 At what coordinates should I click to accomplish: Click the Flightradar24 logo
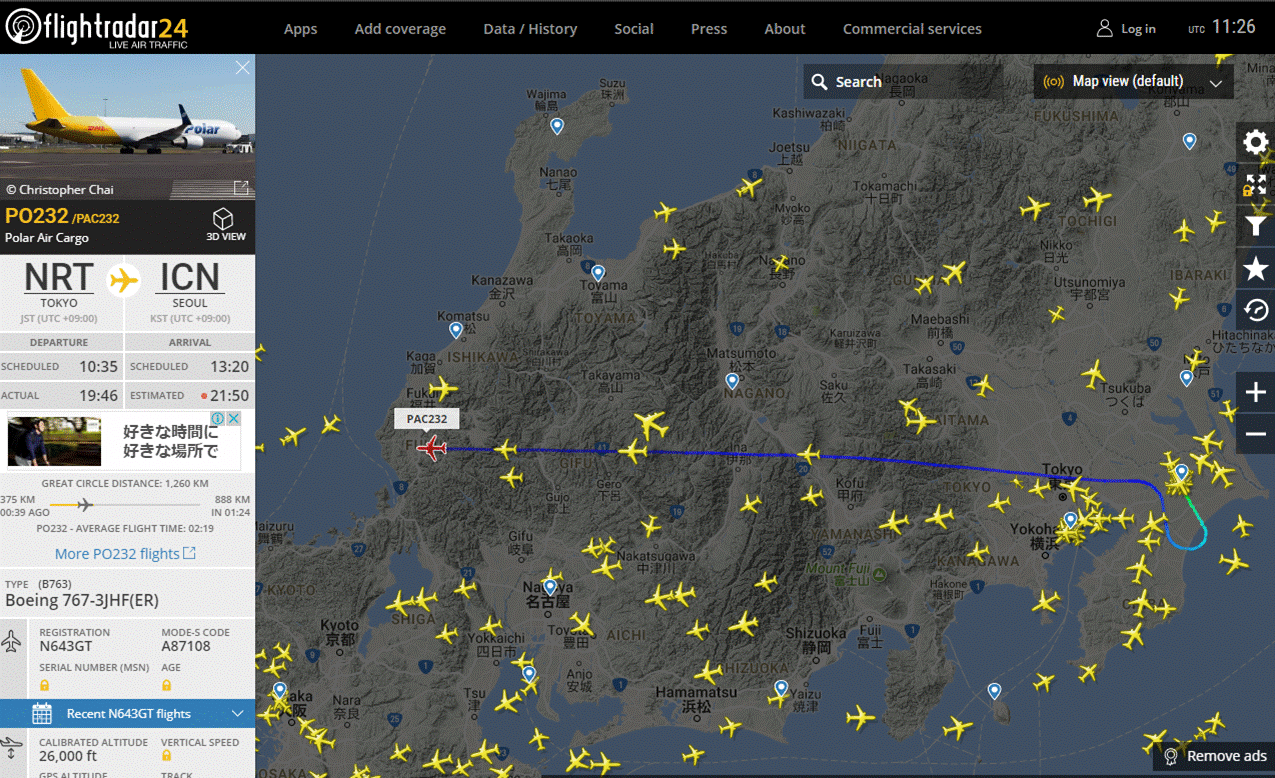97,28
